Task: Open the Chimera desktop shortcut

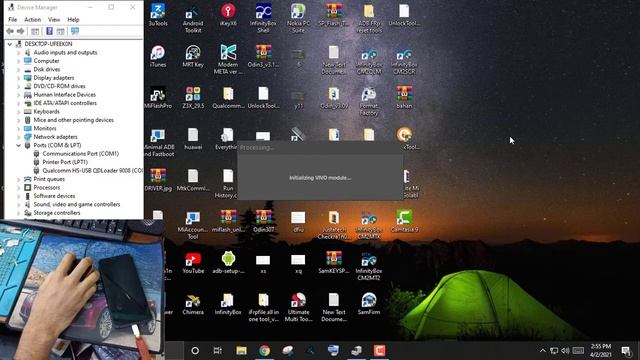Action: coord(193,304)
